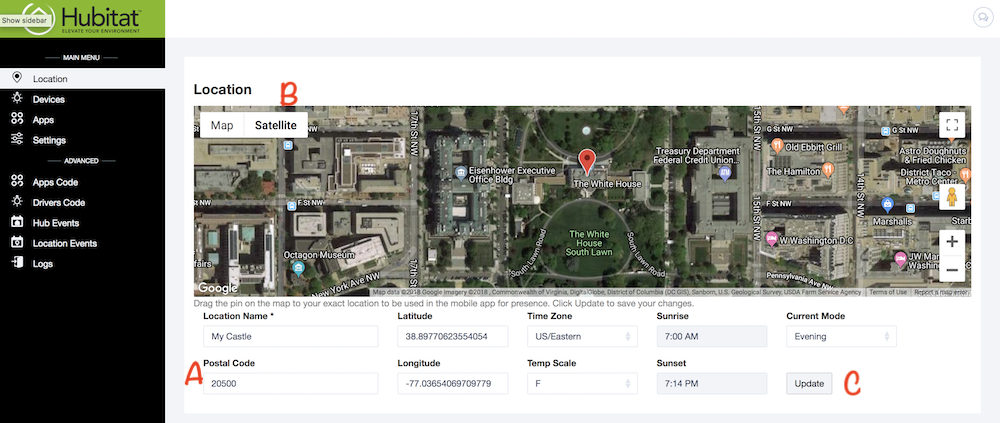Toggle fullscreen map view

[951, 126]
